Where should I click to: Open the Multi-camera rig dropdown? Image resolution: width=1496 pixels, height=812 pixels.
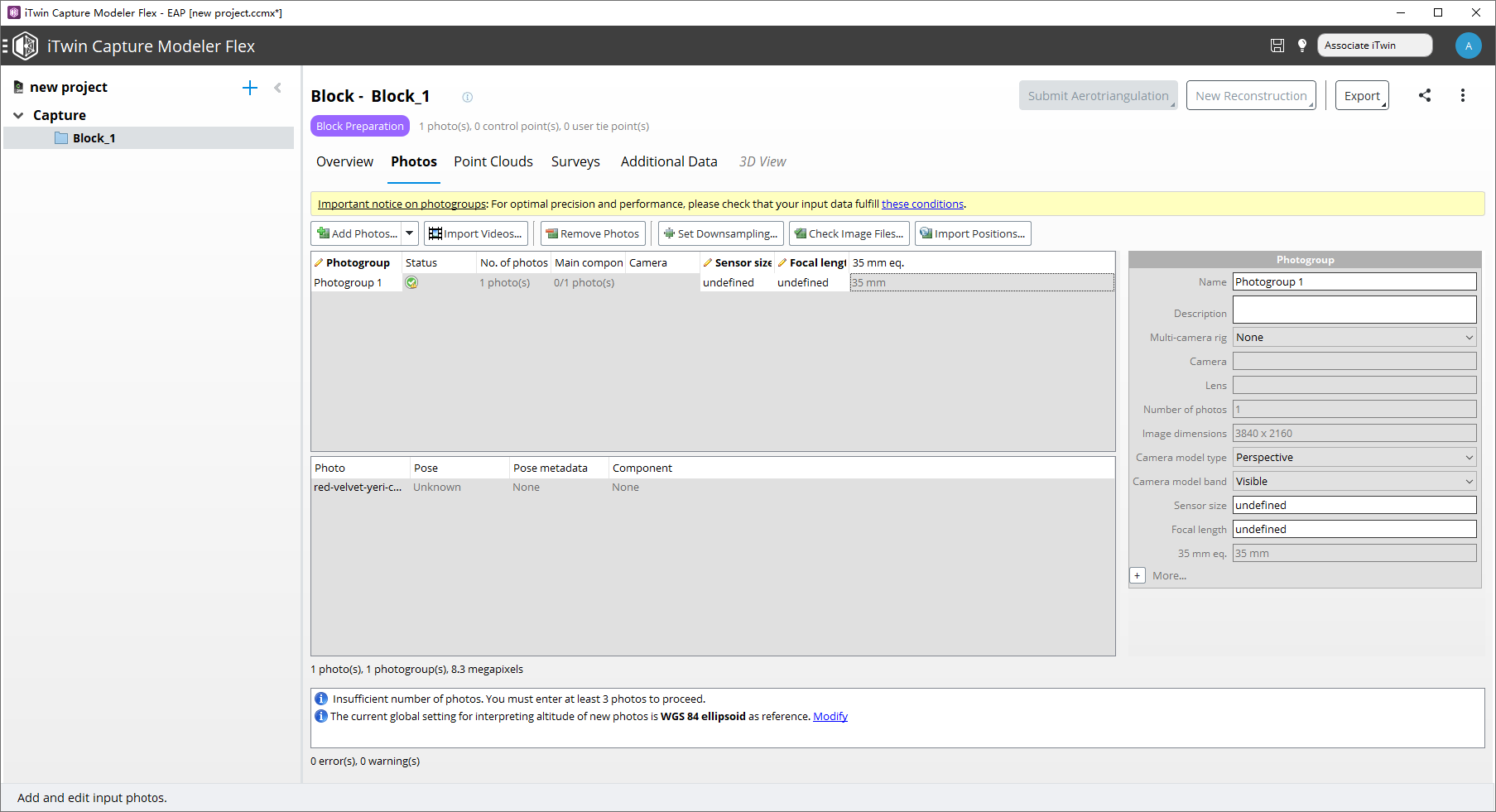coord(1354,338)
